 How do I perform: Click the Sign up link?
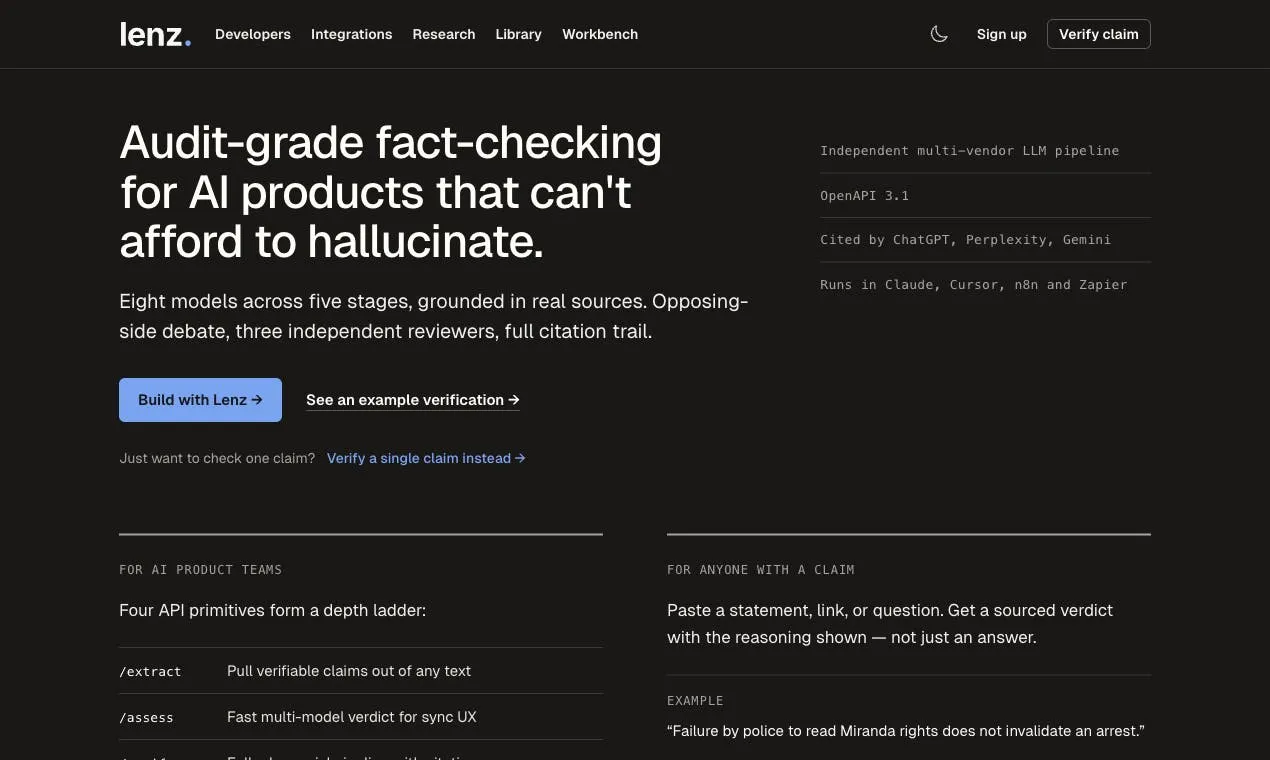1001,34
